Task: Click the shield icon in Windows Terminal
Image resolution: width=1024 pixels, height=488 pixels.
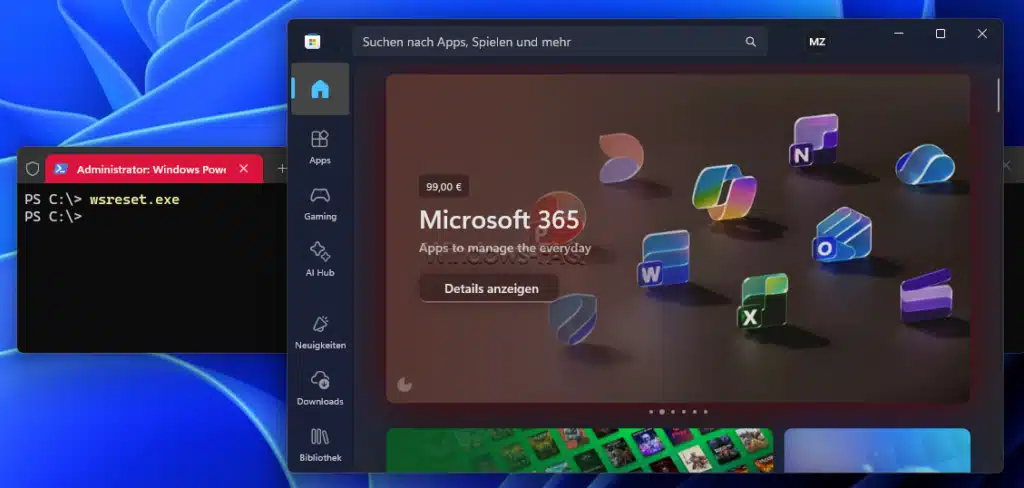Action: point(33,169)
